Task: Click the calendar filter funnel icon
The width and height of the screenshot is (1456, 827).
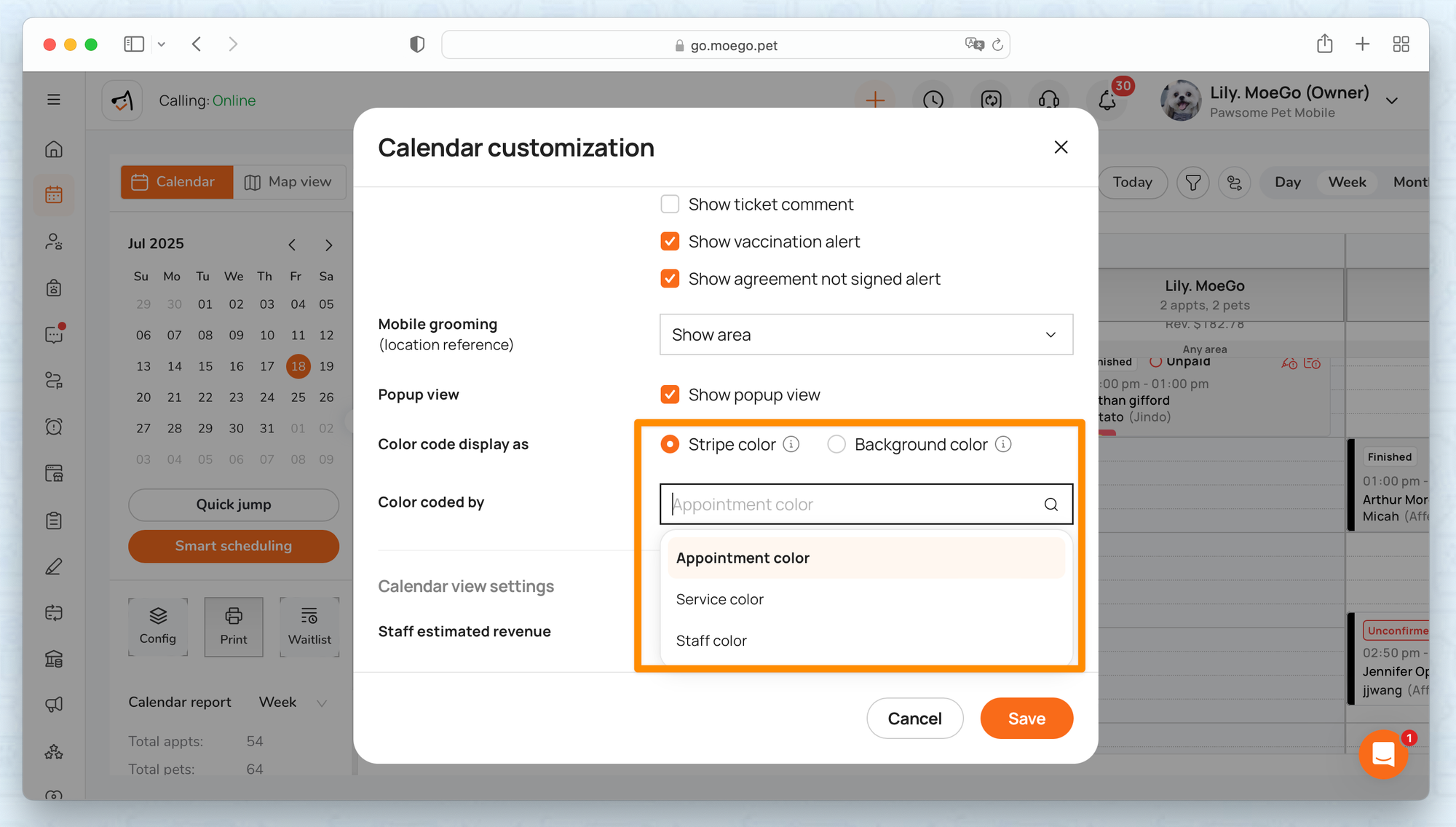Action: pyautogui.click(x=1193, y=182)
